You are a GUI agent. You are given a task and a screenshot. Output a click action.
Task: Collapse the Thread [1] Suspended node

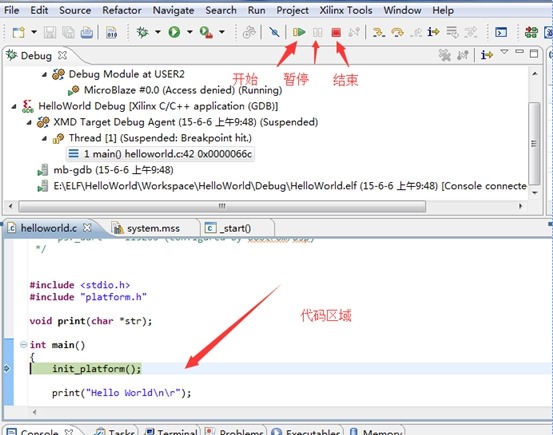pyautogui.click(x=44, y=138)
